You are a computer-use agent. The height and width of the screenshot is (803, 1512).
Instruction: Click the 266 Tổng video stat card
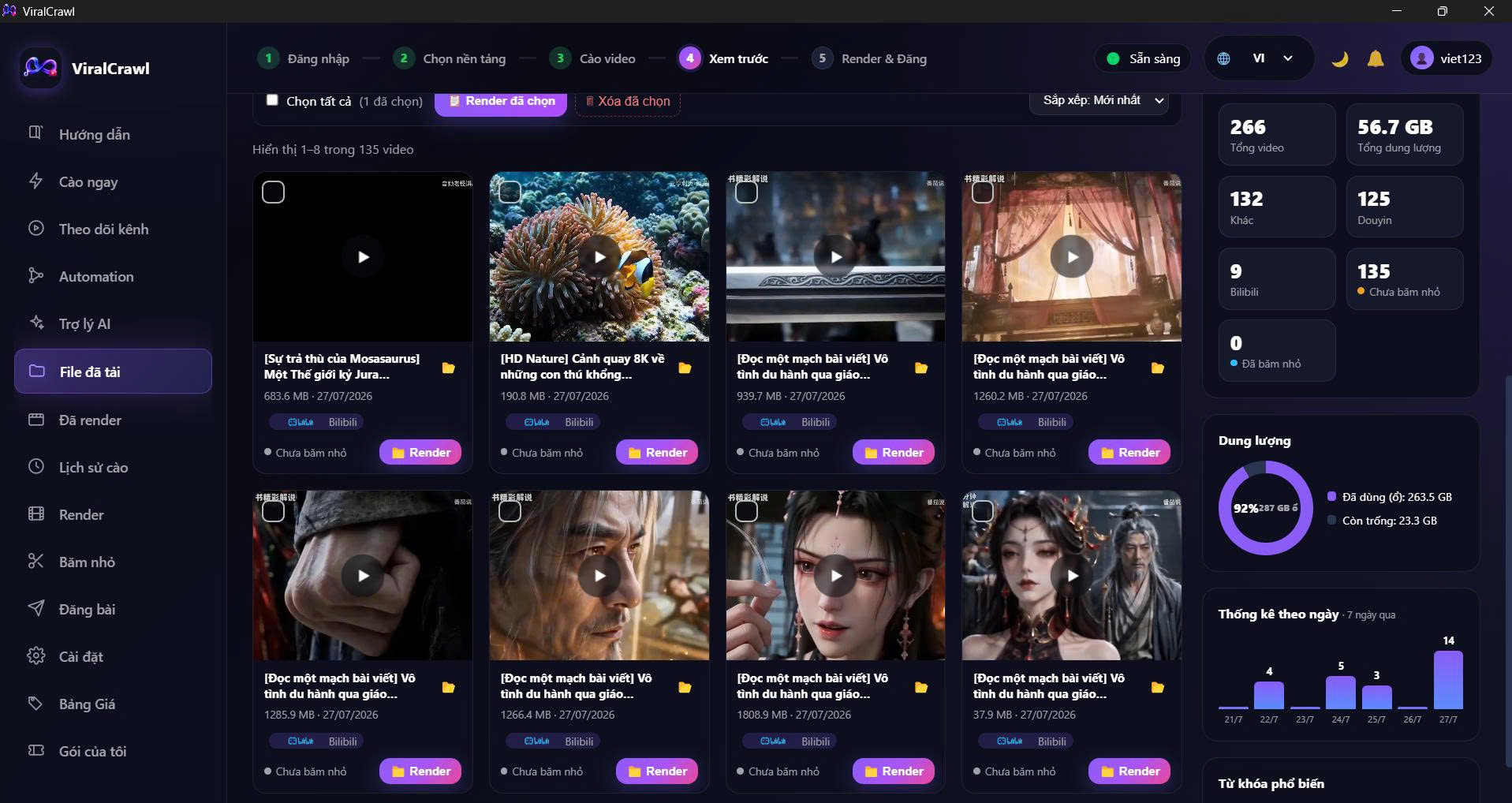click(1277, 135)
